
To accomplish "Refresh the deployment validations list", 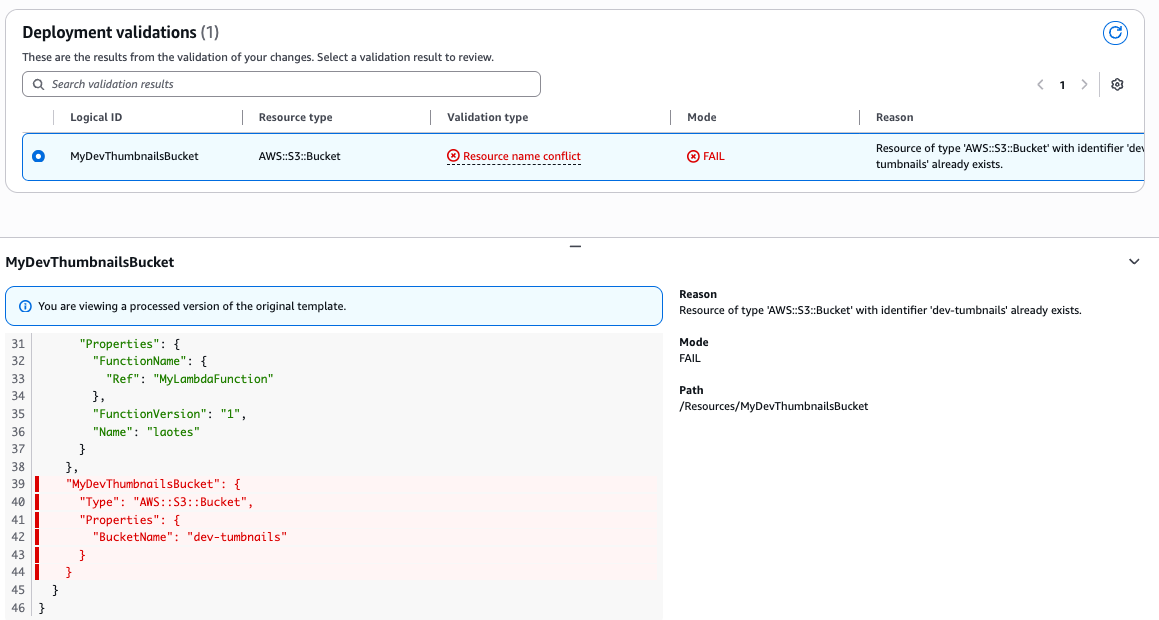I will coord(1115,33).
